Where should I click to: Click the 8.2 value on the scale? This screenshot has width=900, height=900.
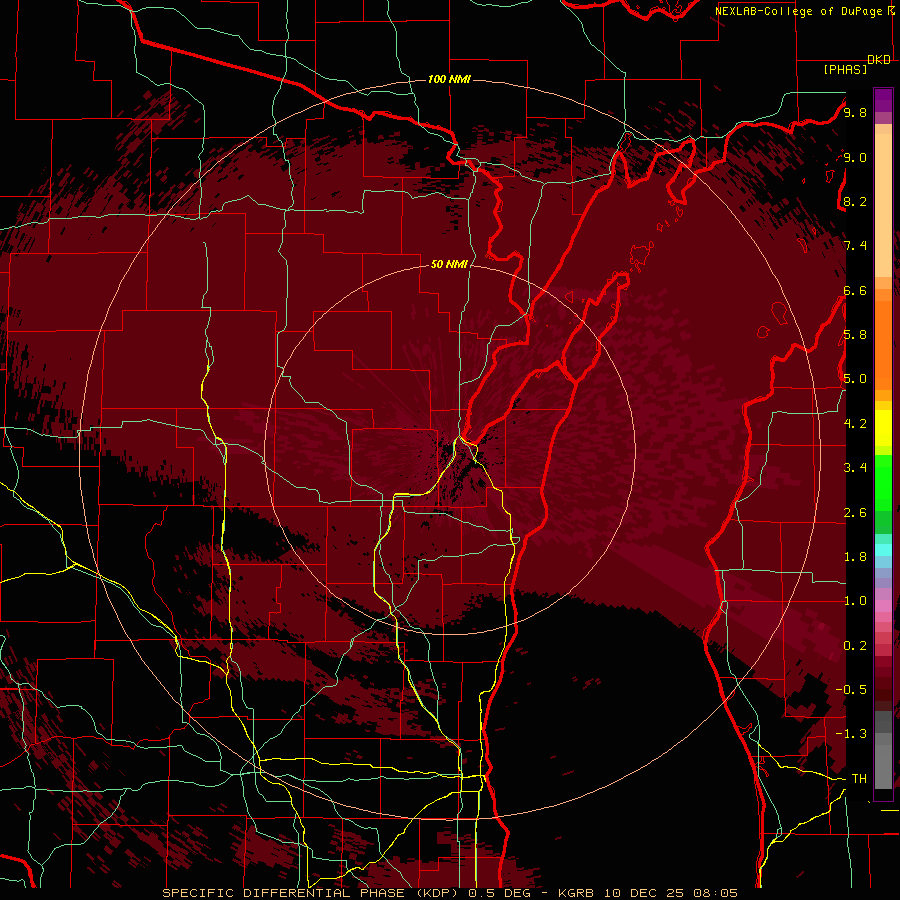pos(855,201)
